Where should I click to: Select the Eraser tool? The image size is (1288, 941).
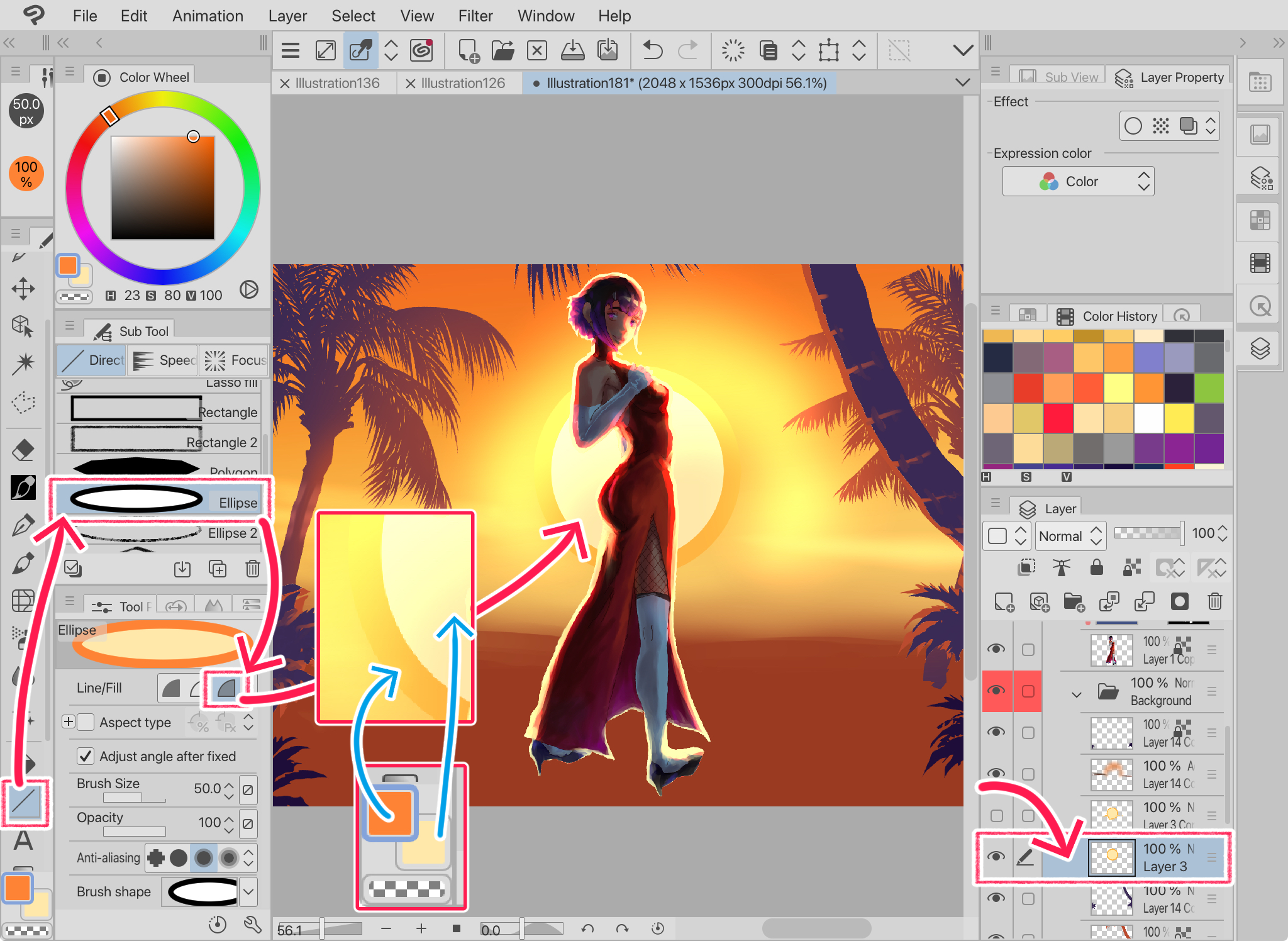[x=23, y=450]
